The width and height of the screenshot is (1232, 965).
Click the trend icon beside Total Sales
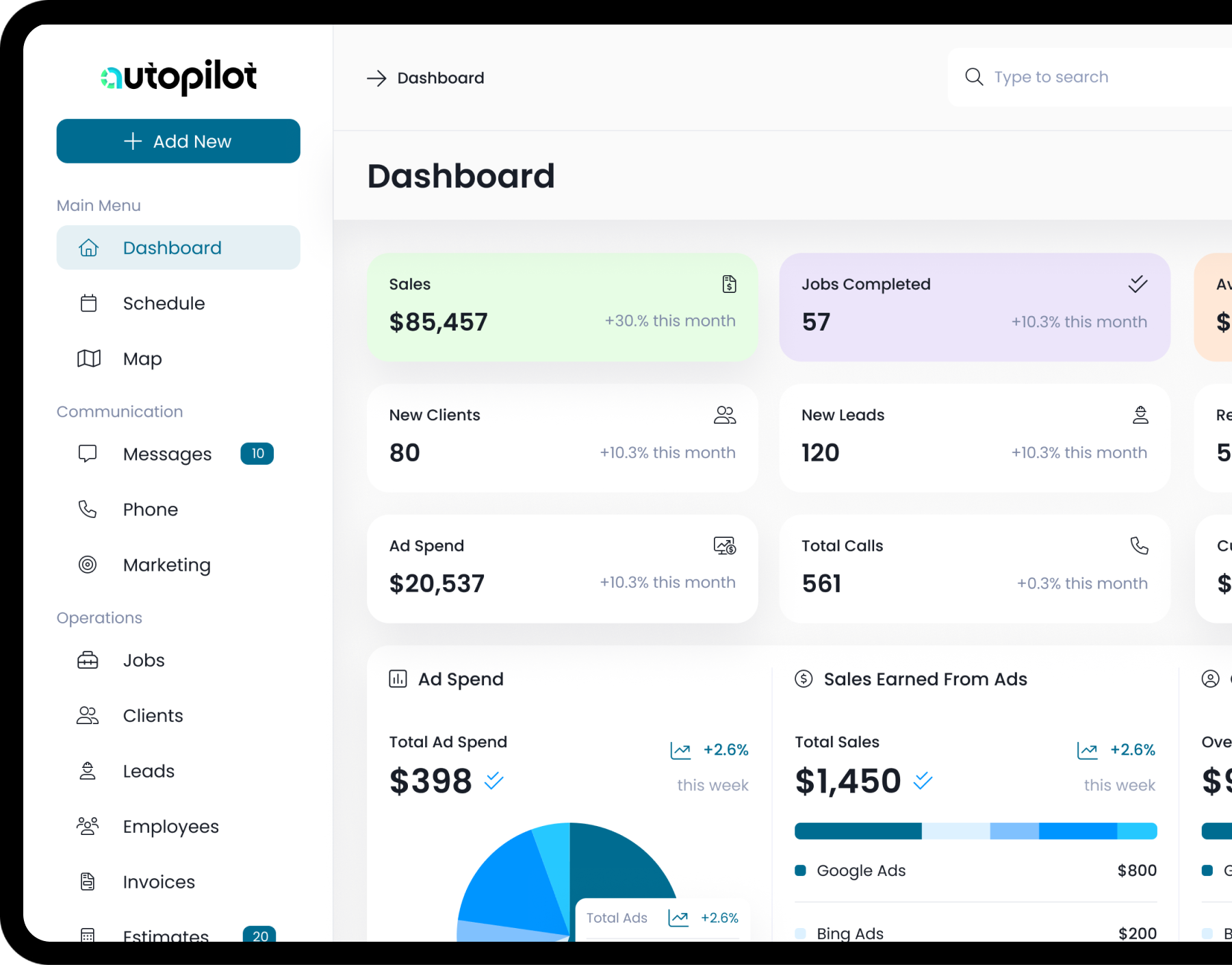click(1087, 750)
